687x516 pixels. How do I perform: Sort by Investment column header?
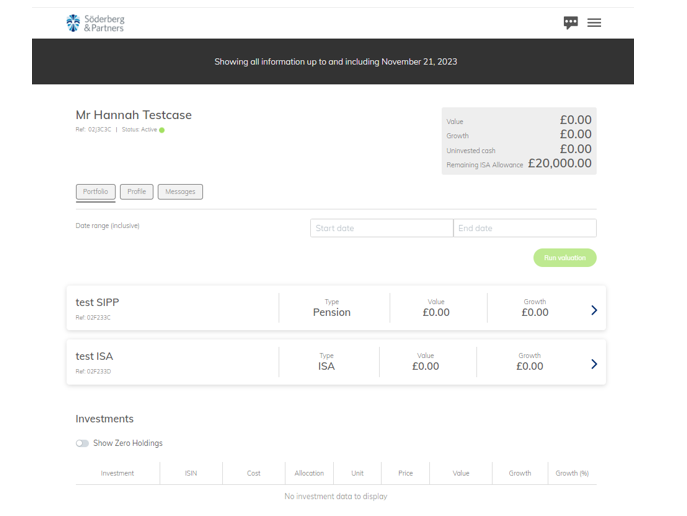pyautogui.click(x=117, y=473)
